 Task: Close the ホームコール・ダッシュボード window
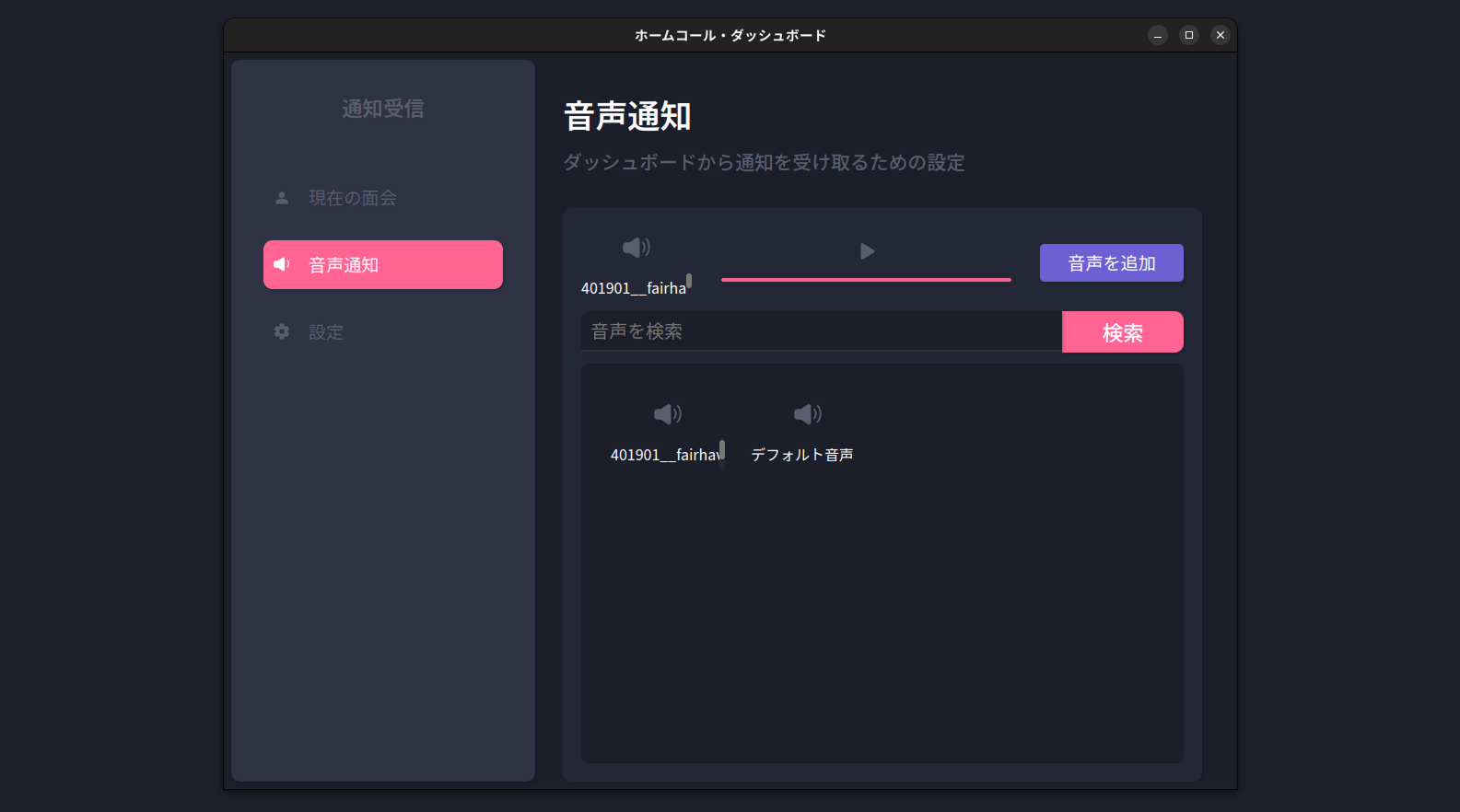click(1220, 35)
